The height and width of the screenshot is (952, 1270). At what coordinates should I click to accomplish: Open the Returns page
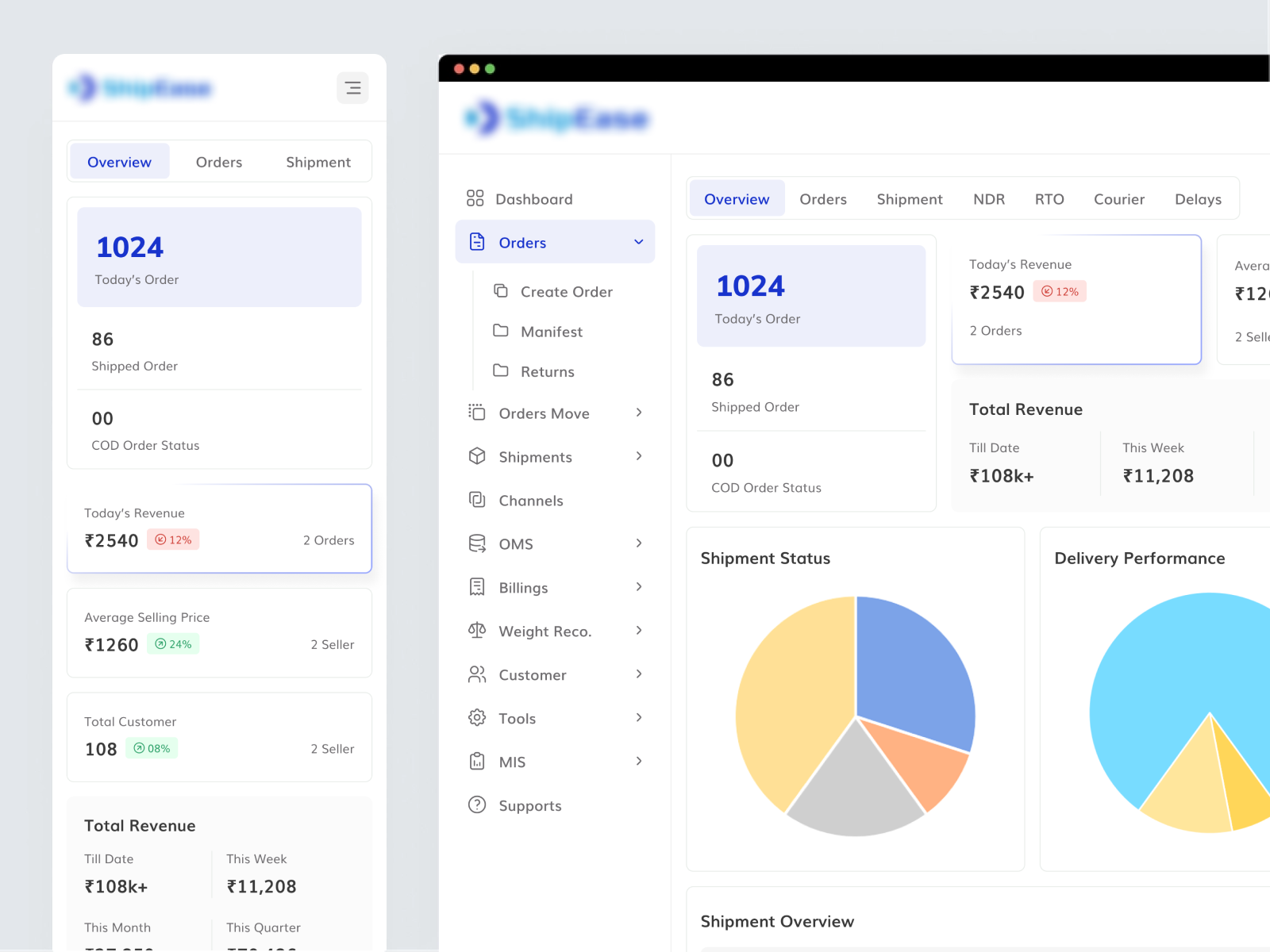coord(547,371)
